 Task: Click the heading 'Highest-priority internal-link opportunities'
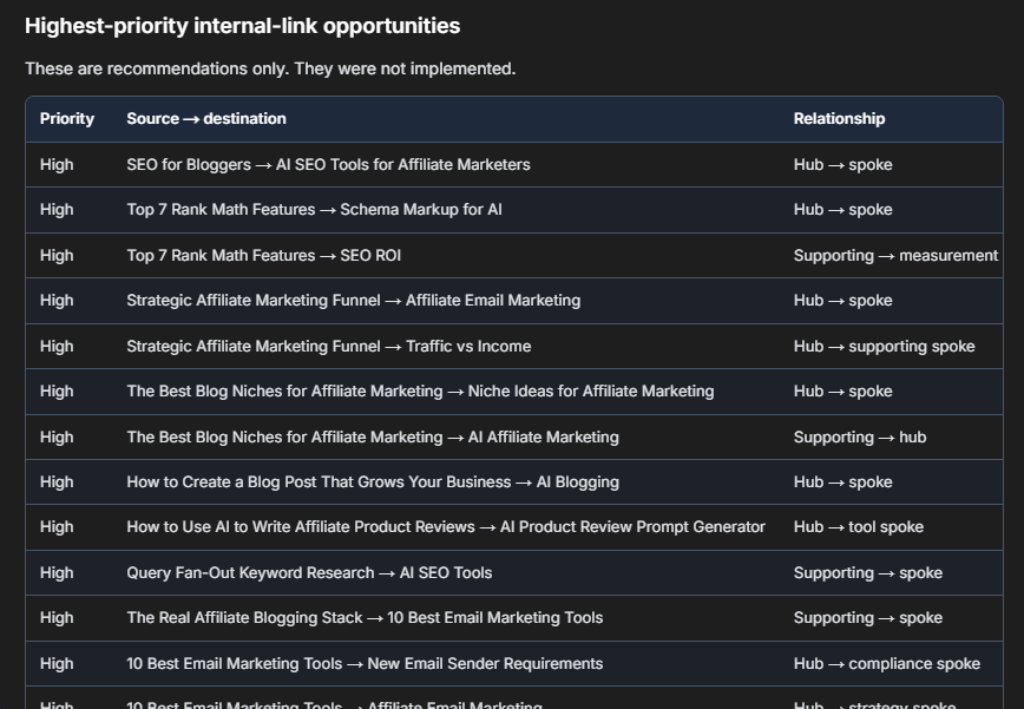tap(242, 26)
